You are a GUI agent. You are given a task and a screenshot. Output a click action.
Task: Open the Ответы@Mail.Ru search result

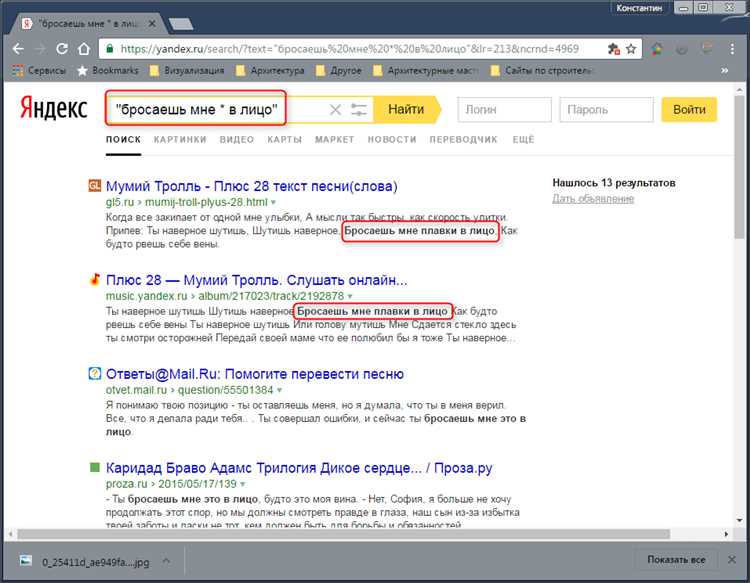click(x=255, y=374)
